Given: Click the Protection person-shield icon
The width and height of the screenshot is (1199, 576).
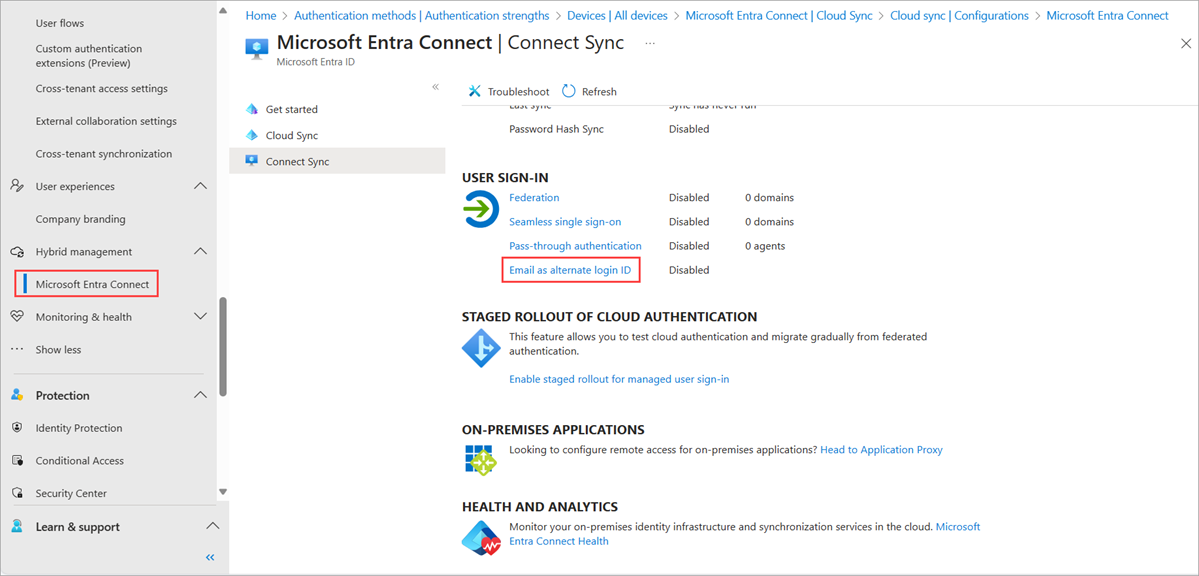Looking at the screenshot, I should (x=18, y=395).
